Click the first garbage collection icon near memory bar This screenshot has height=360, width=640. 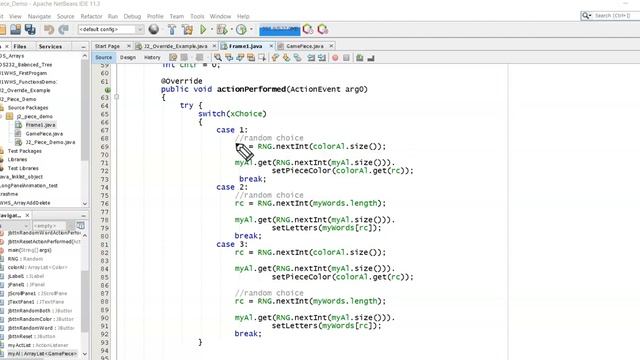[308, 29]
